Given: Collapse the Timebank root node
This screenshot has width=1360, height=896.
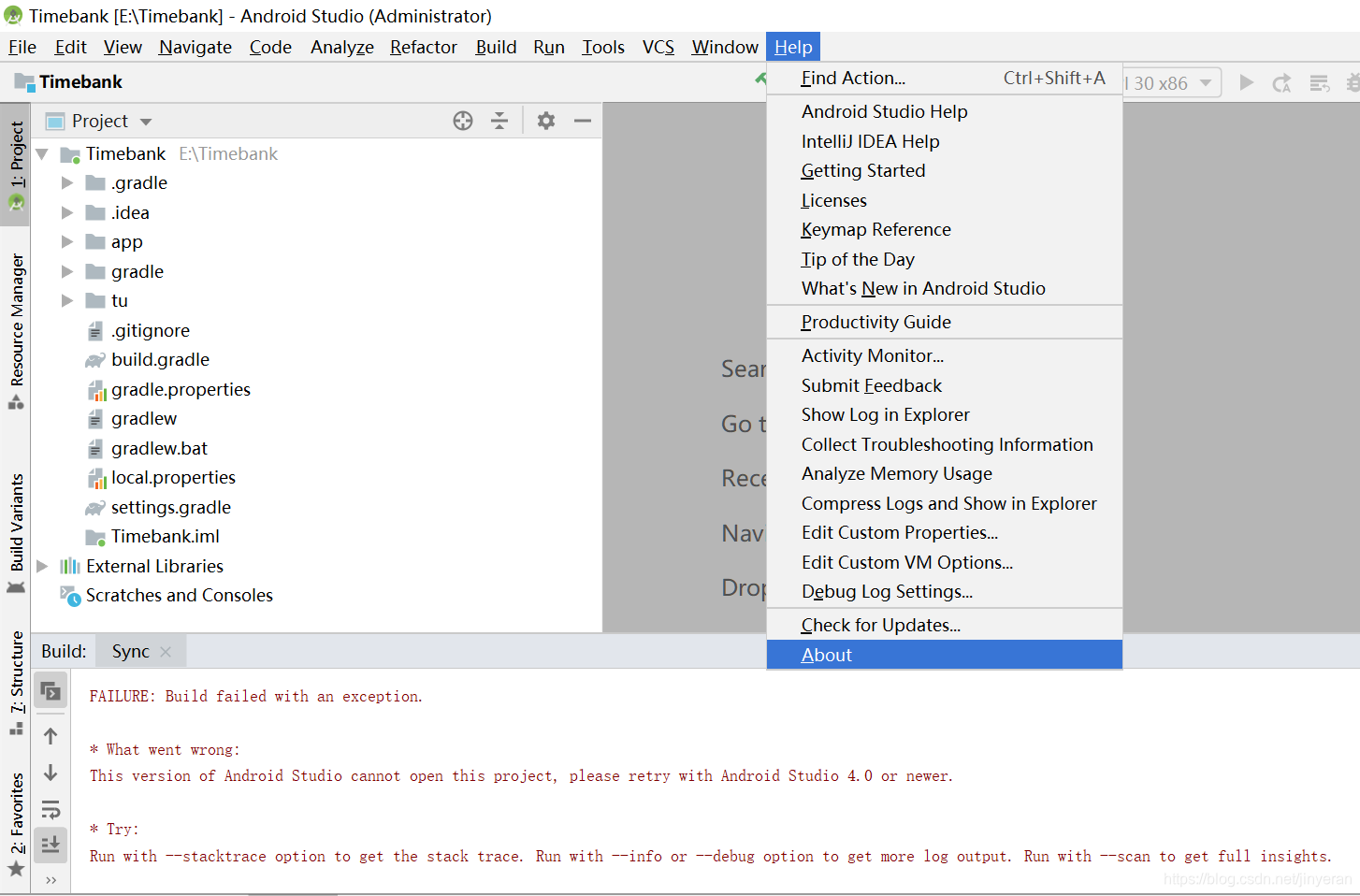Looking at the screenshot, I should tap(41, 153).
